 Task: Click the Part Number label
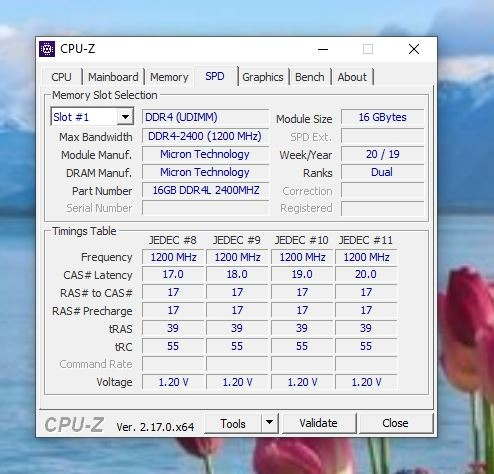coord(102,191)
